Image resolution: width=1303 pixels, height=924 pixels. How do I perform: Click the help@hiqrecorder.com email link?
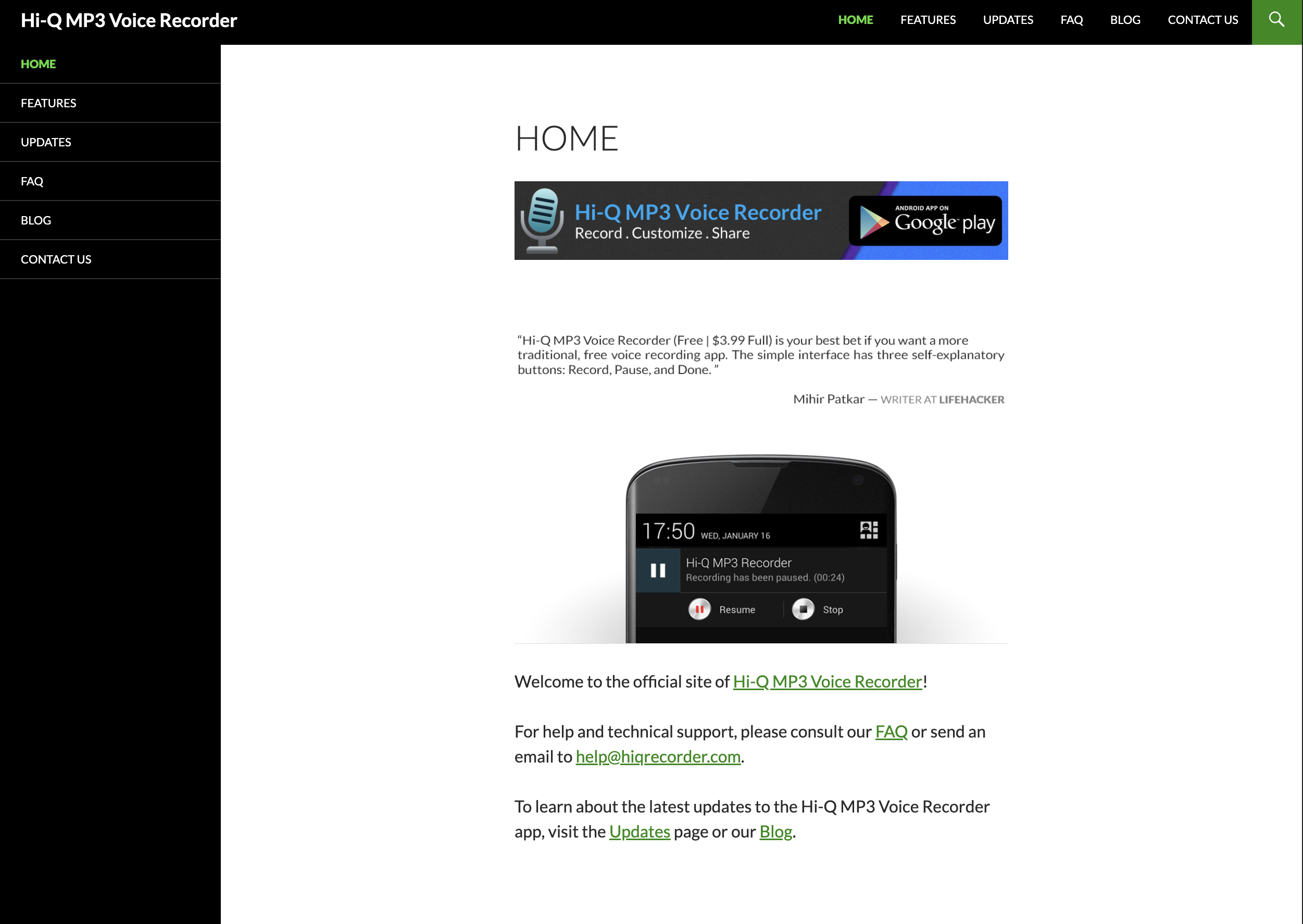(658, 757)
